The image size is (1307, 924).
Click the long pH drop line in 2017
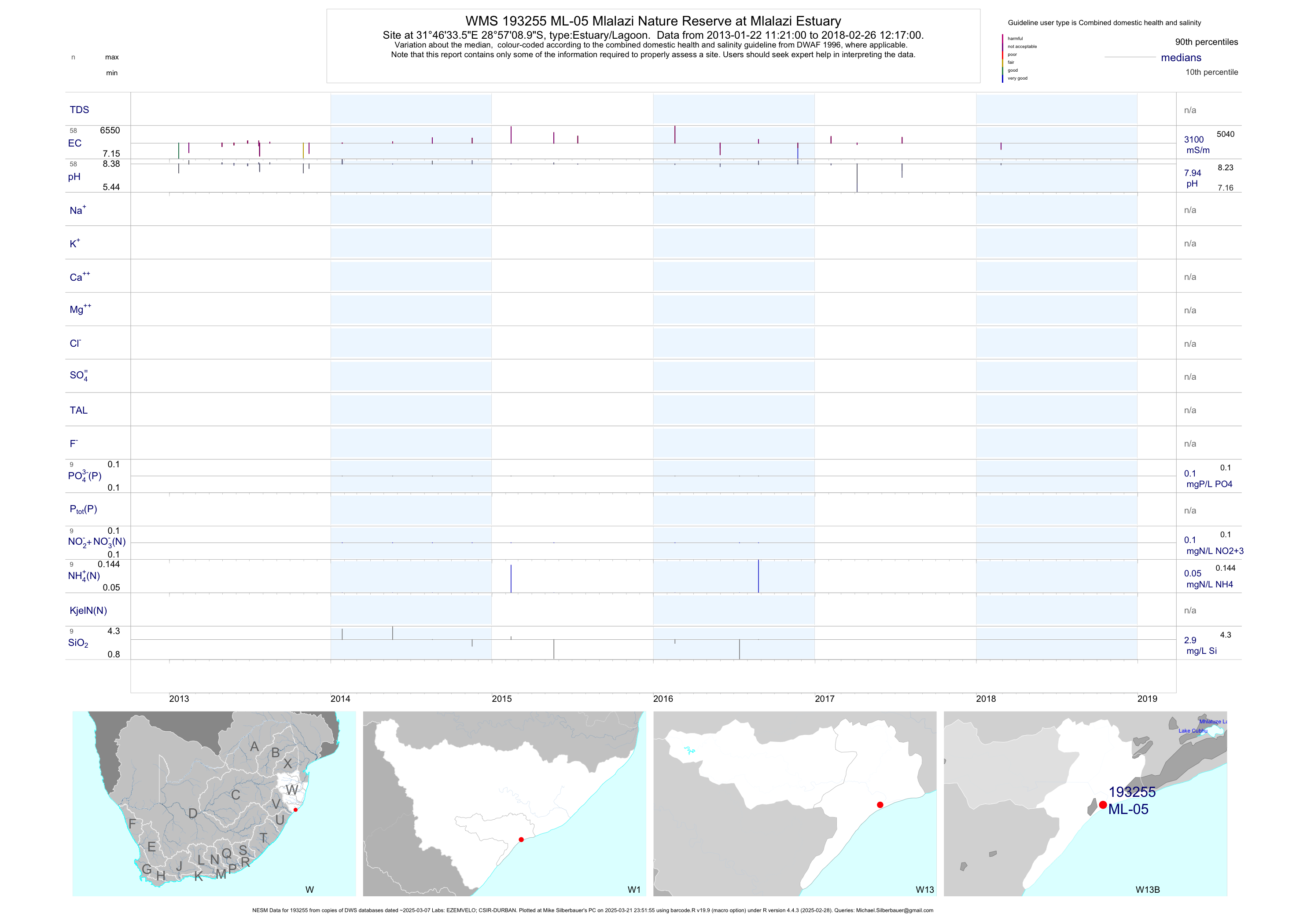857,177
